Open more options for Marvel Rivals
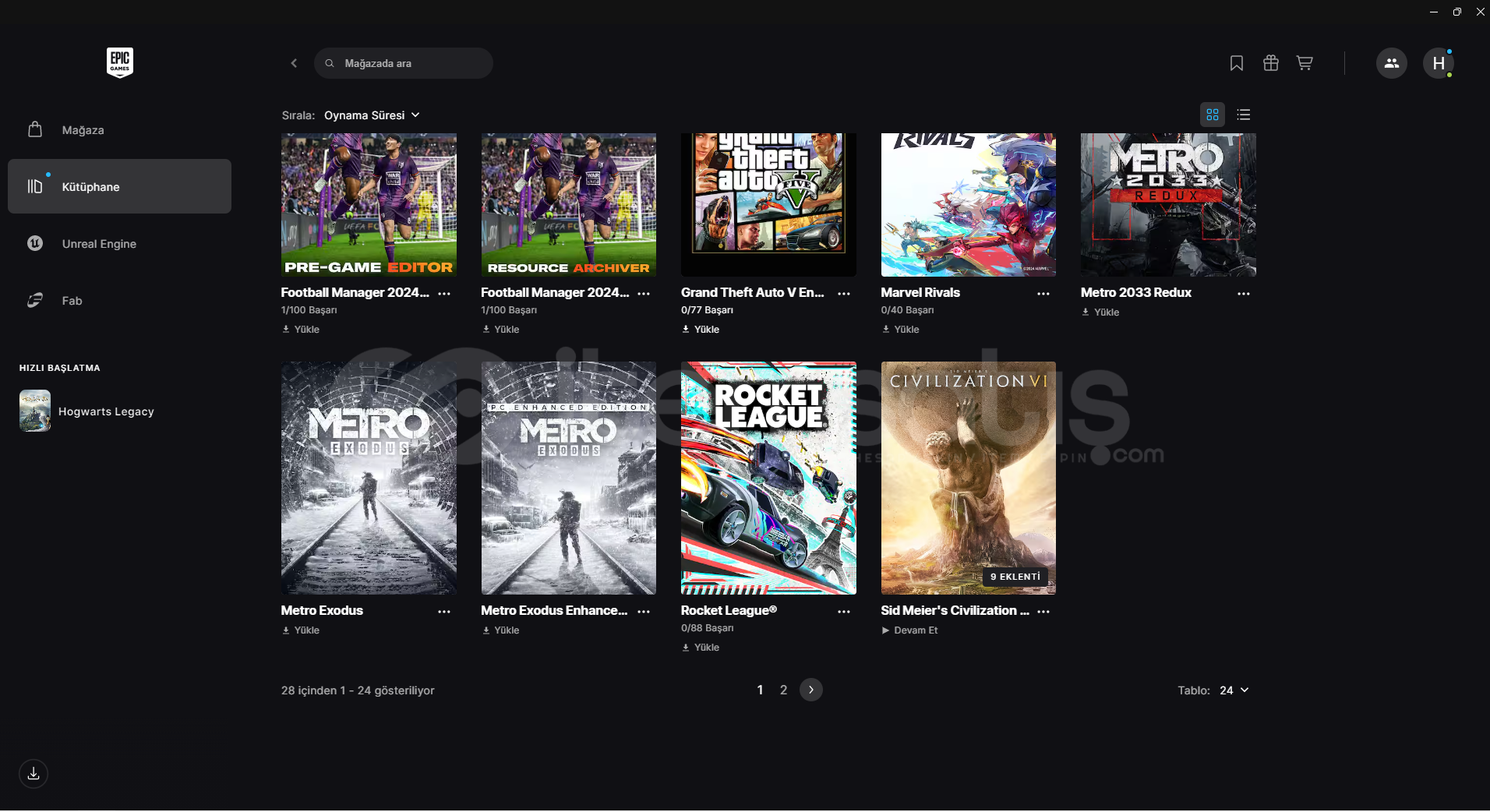The width and height of the screenshot is (1490, 812). click(1043, 294)
